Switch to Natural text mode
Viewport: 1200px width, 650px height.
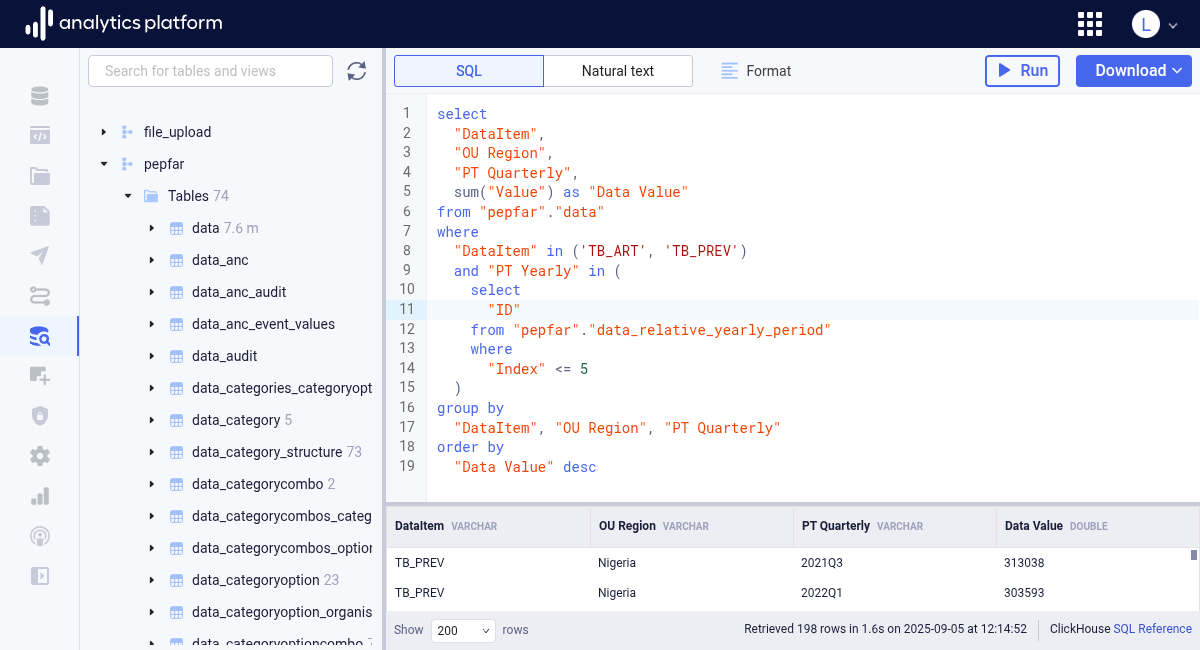click(618, 71)
